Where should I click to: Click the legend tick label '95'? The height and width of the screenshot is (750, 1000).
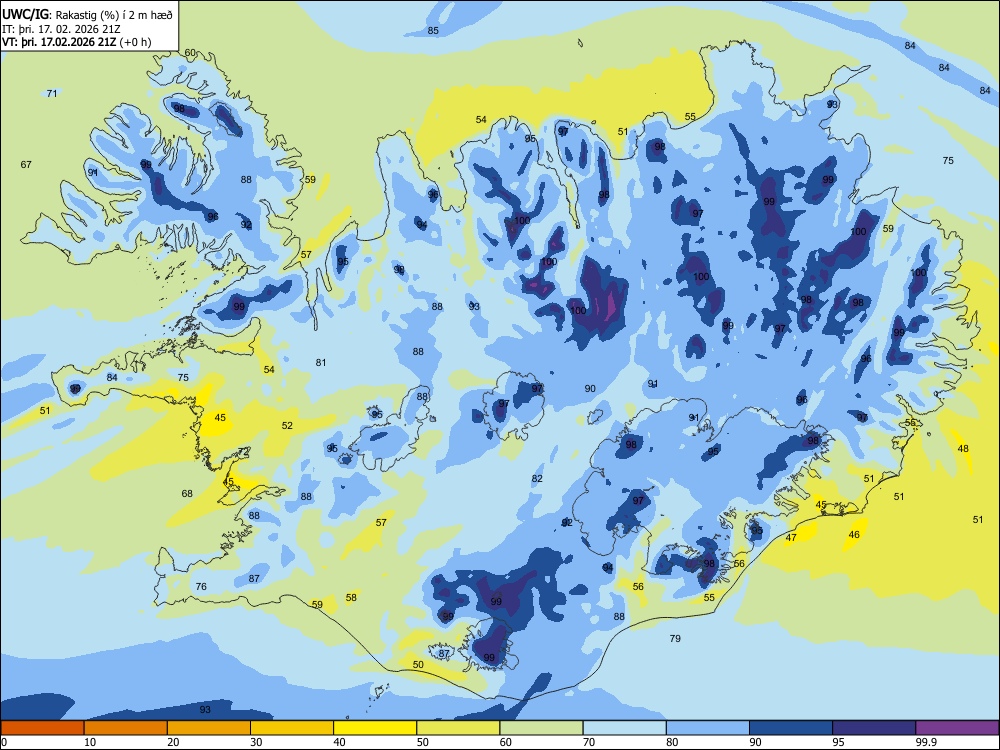pos(838,742)
